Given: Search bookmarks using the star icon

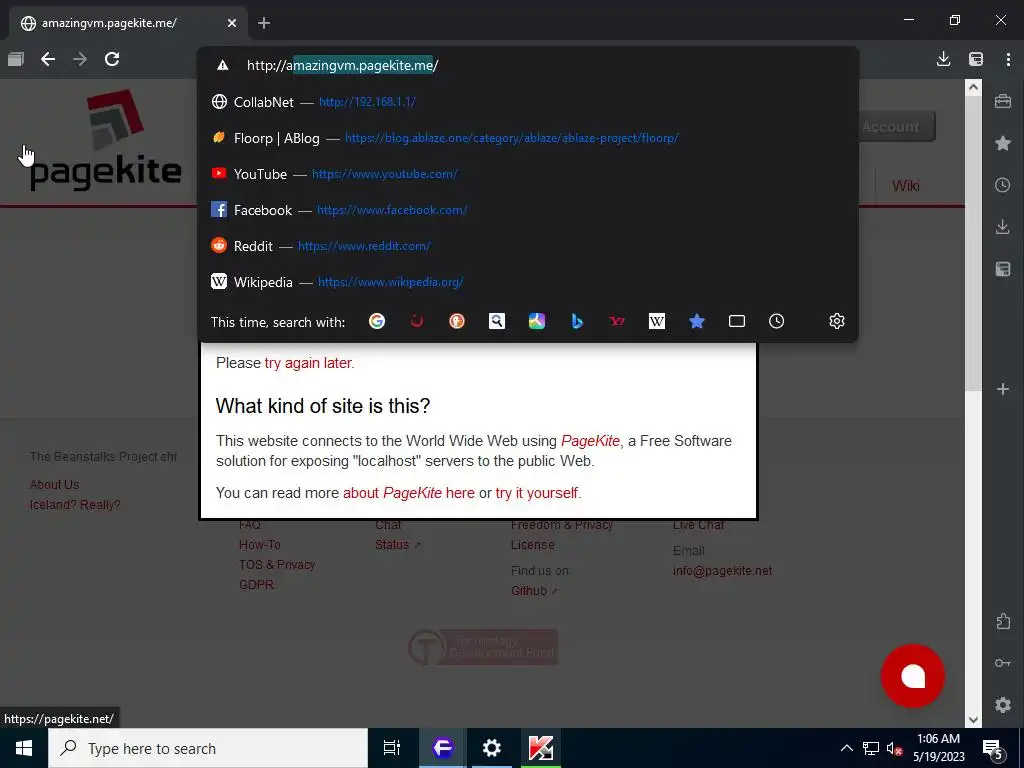Looking at the screenshot, I should (697, 321).
